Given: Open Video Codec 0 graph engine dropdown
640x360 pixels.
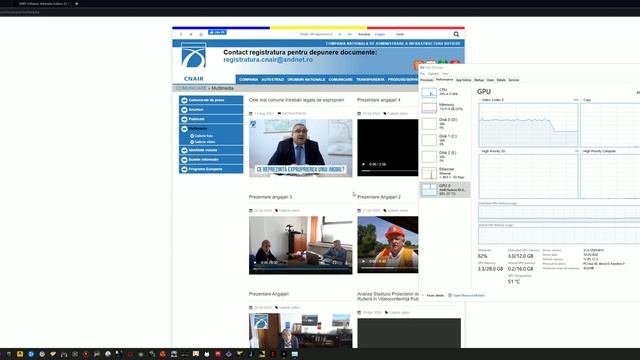Looking at the screenshot, I should 492,100.
